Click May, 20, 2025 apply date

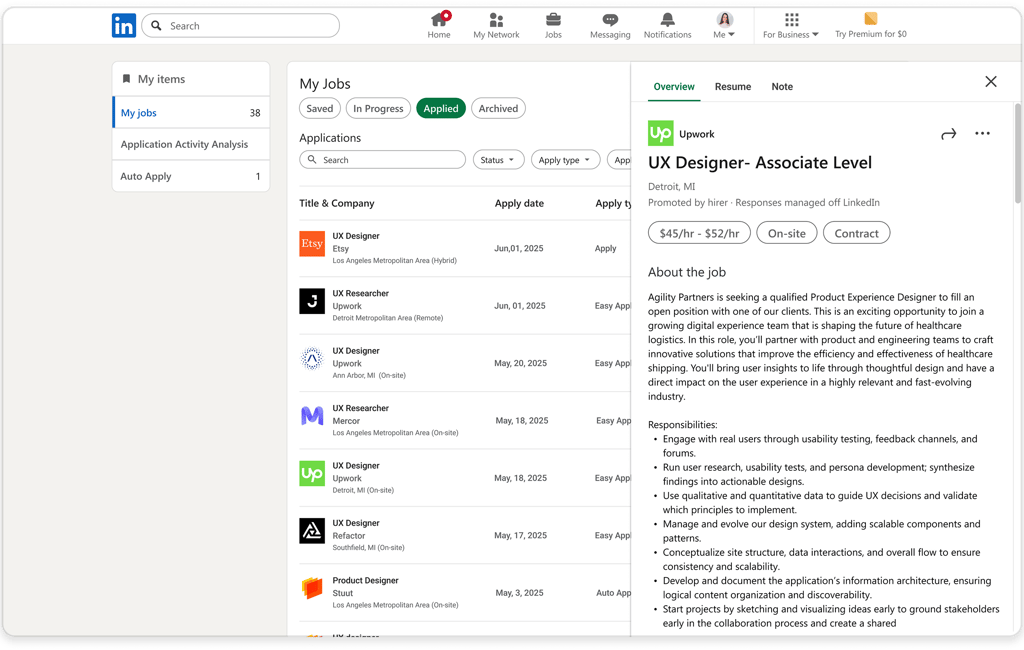coord(520,363)
